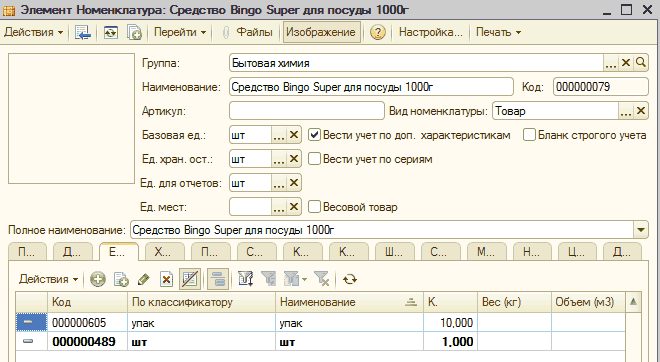
Task: Click into the Артикул input field
Action: [x=307, y=111]
